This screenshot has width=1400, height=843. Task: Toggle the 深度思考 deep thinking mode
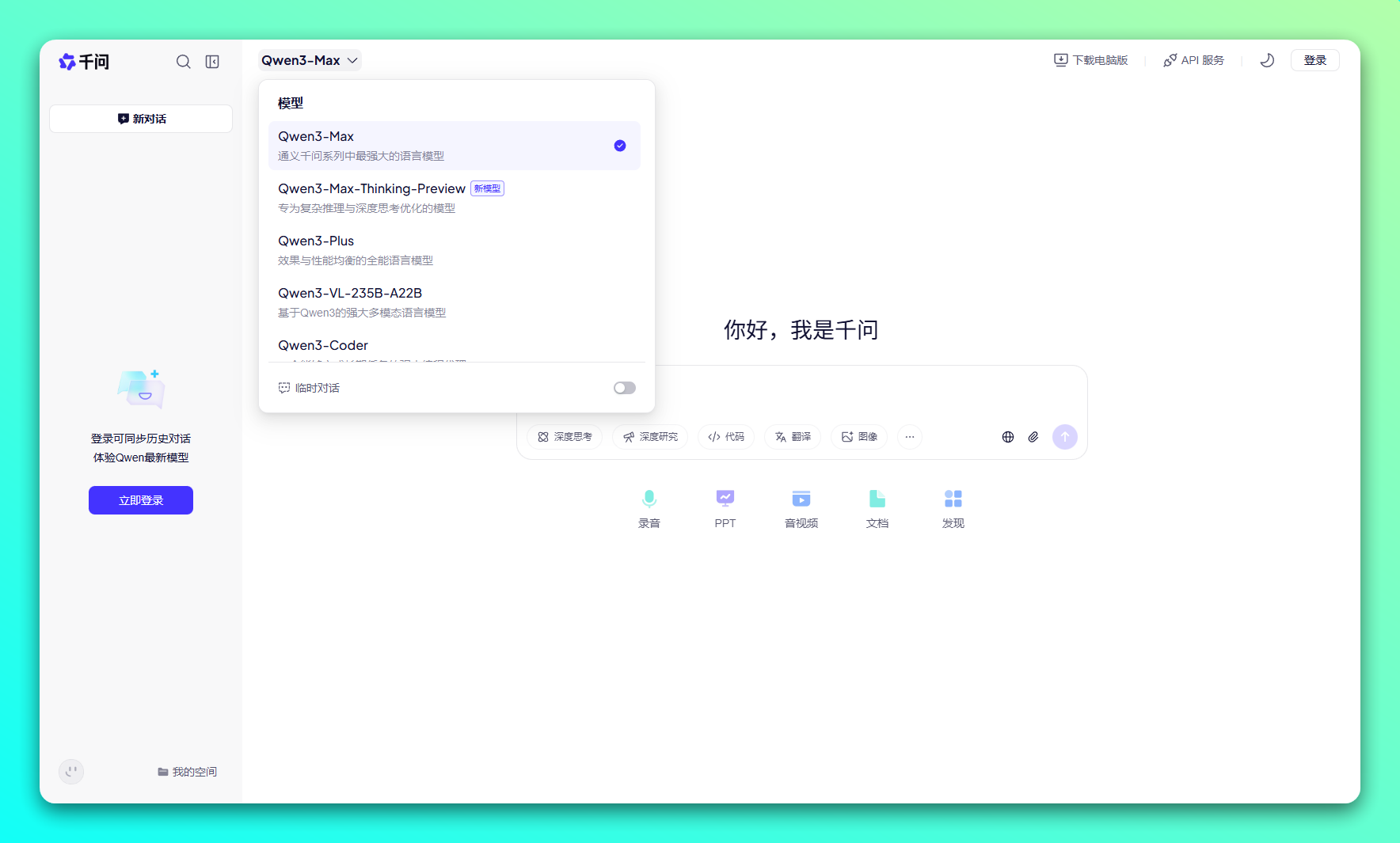point(565,437)
